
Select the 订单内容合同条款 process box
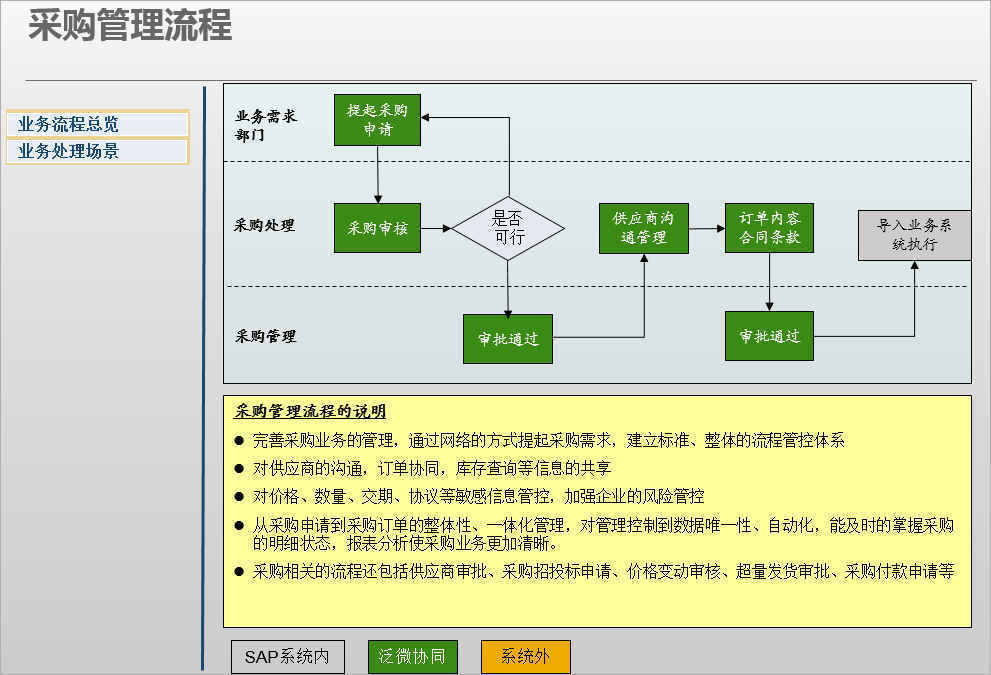769,228
